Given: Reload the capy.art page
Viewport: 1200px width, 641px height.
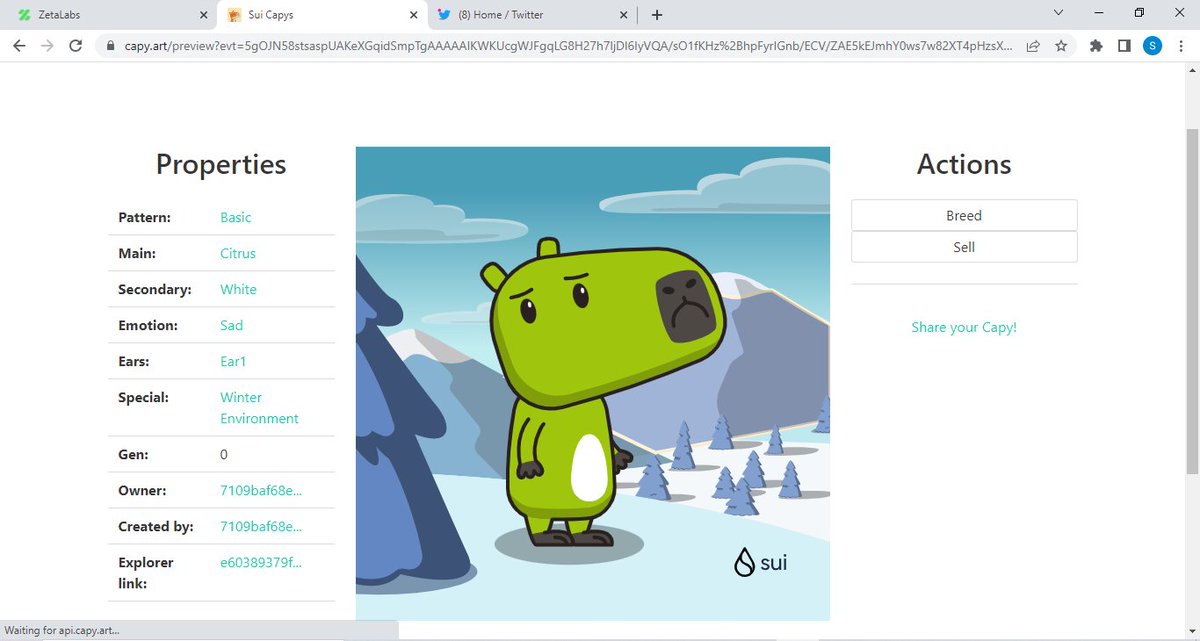Looking at the screenshot, I should pos(75,46).
